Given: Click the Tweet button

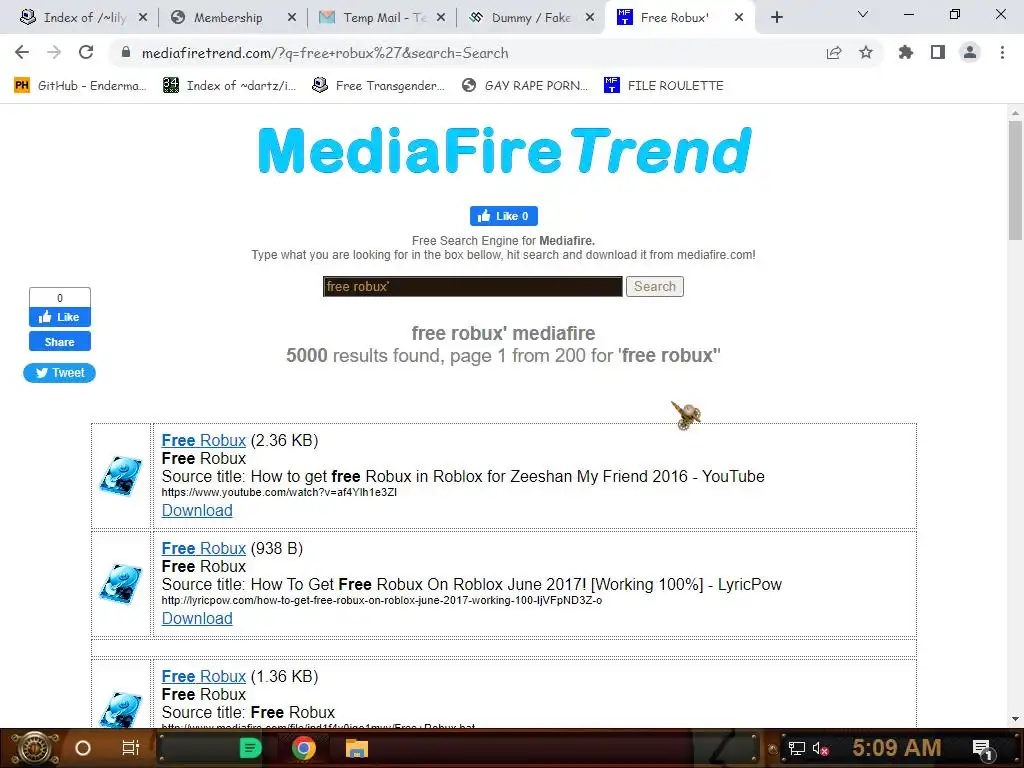Looking at the screenshot, I should pyautogui.click(x=59, y=373).
